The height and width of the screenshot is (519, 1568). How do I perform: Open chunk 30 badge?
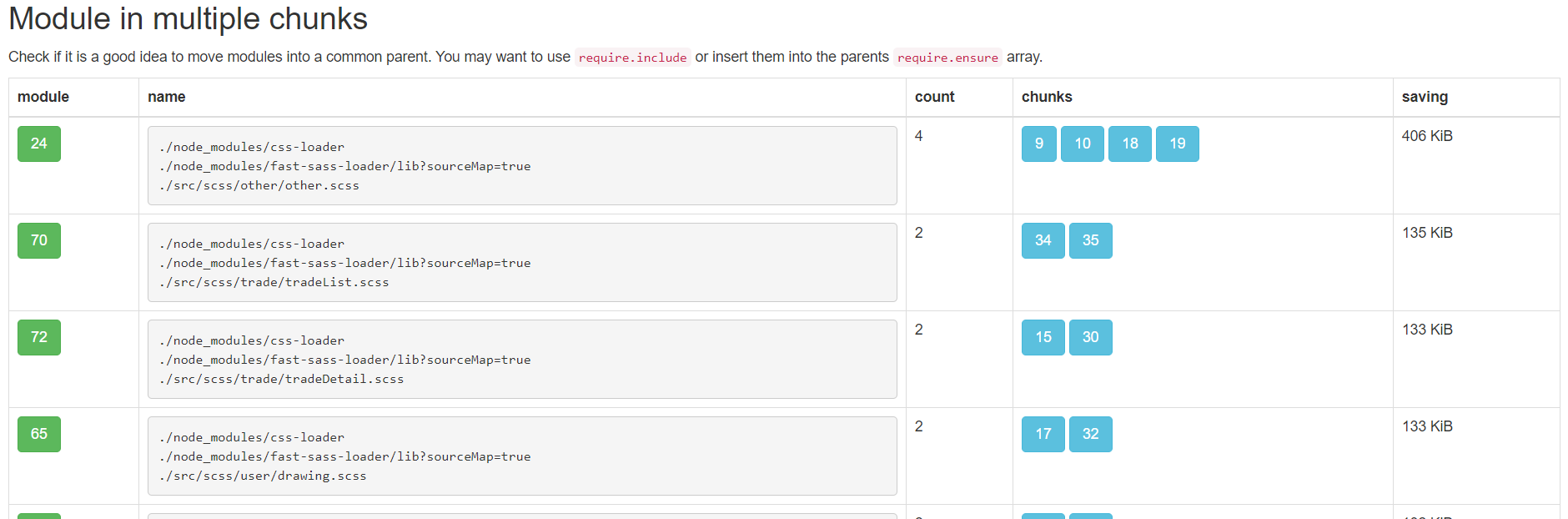pyautogui.click(x=1091, y=337)
